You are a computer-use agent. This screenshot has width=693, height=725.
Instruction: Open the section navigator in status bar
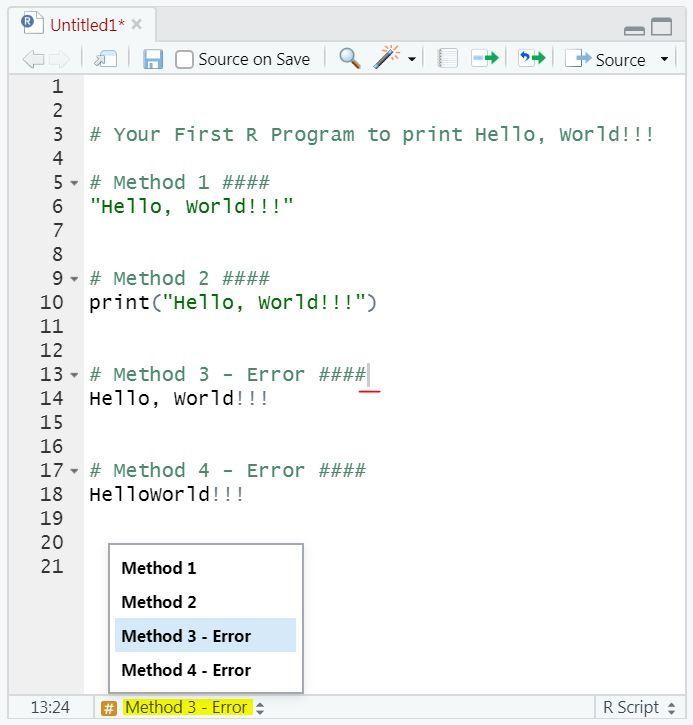pos(194,707)
